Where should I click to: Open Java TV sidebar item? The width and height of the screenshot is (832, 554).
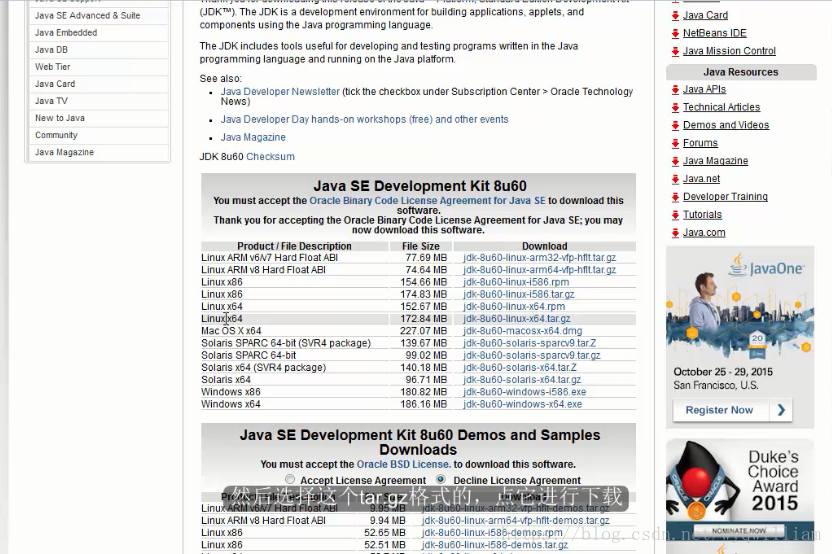(x=99, y=100)
